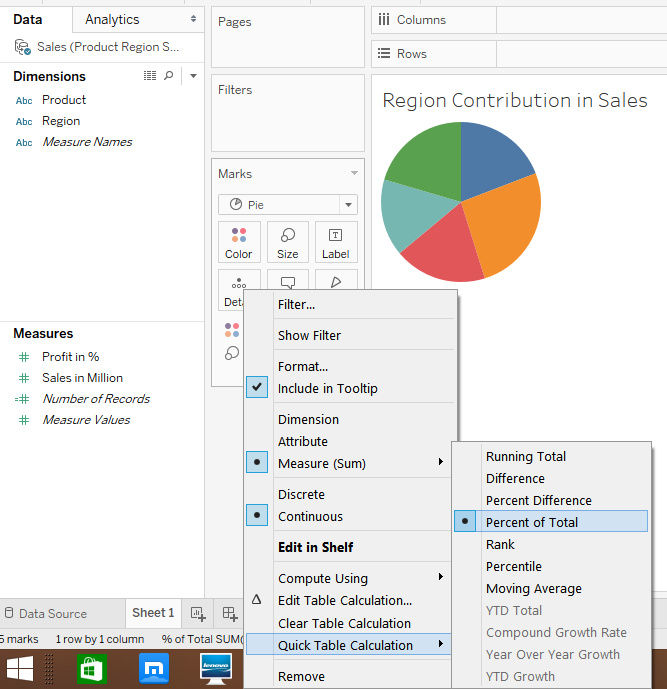Image resolution: width=667 pixels, height=689 pixels.
Task: Click the number icon beside Measure Values
Action: tap(24, 421)
